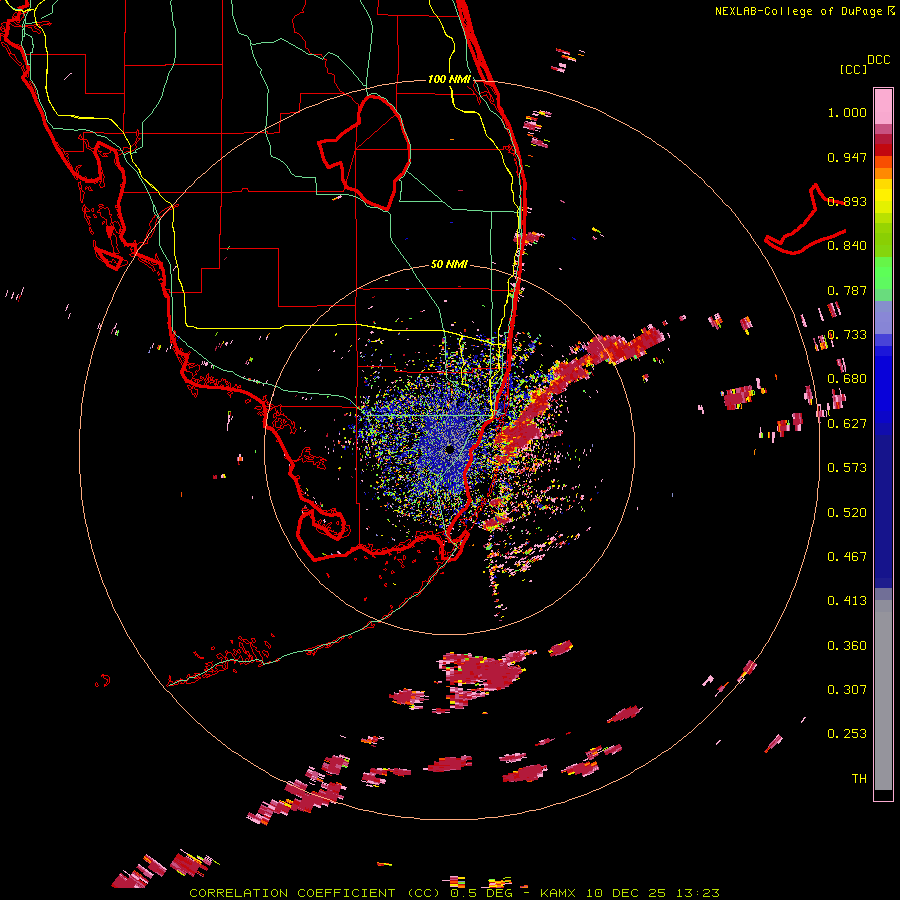
Task: Click the 50 NMI range ring label
Action: (449, 265)
